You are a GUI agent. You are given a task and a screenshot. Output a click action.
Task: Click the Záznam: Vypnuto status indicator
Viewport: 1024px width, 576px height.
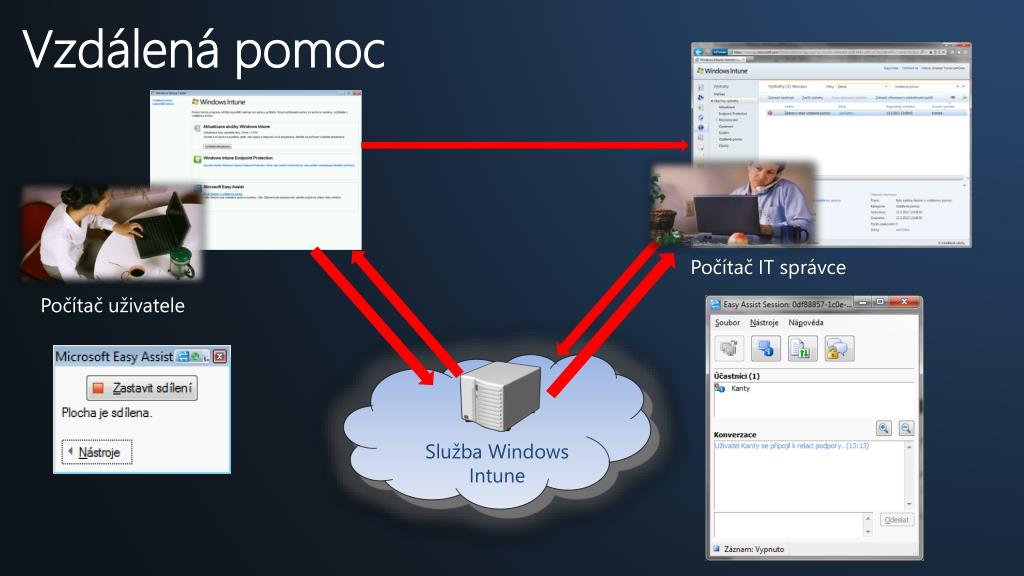coord(748,549)
